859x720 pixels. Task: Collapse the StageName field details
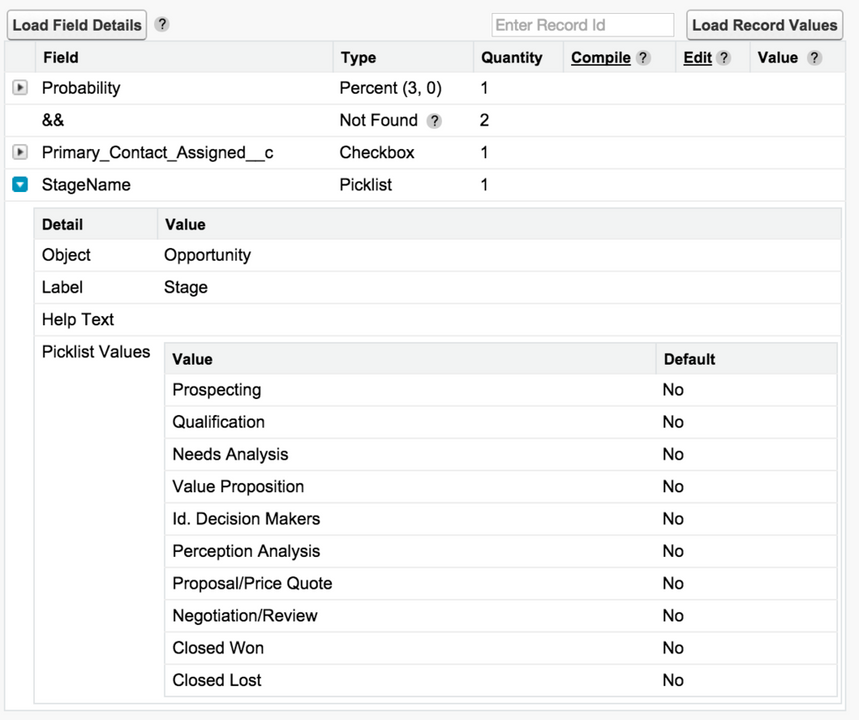pos(20,185)
